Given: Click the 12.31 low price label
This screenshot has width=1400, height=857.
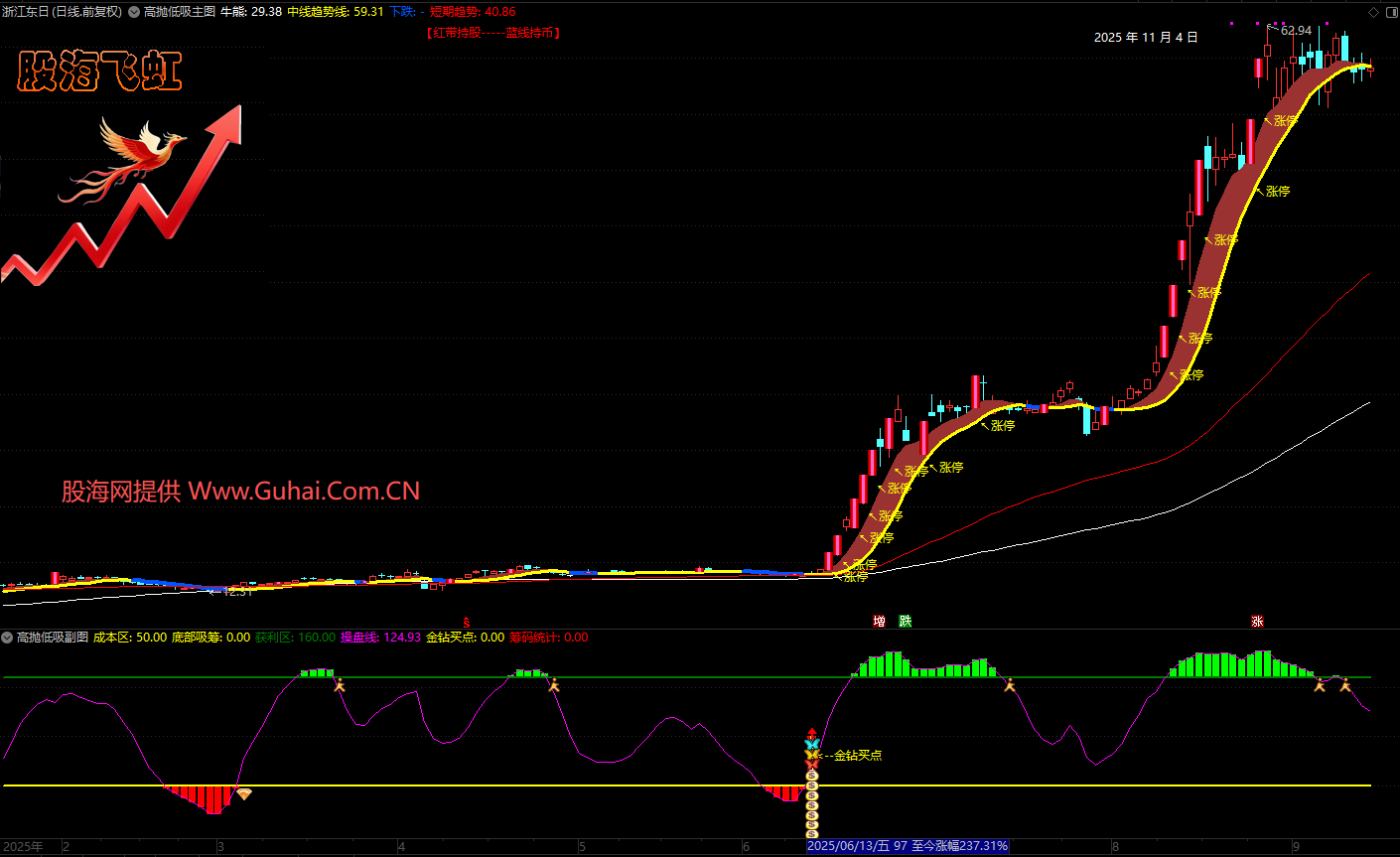Looking at the screenshot, I should (237, 592).
